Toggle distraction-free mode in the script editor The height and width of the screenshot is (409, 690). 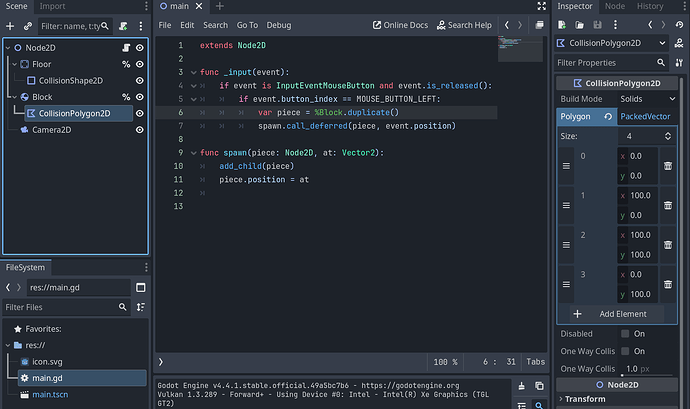point(541,6)
